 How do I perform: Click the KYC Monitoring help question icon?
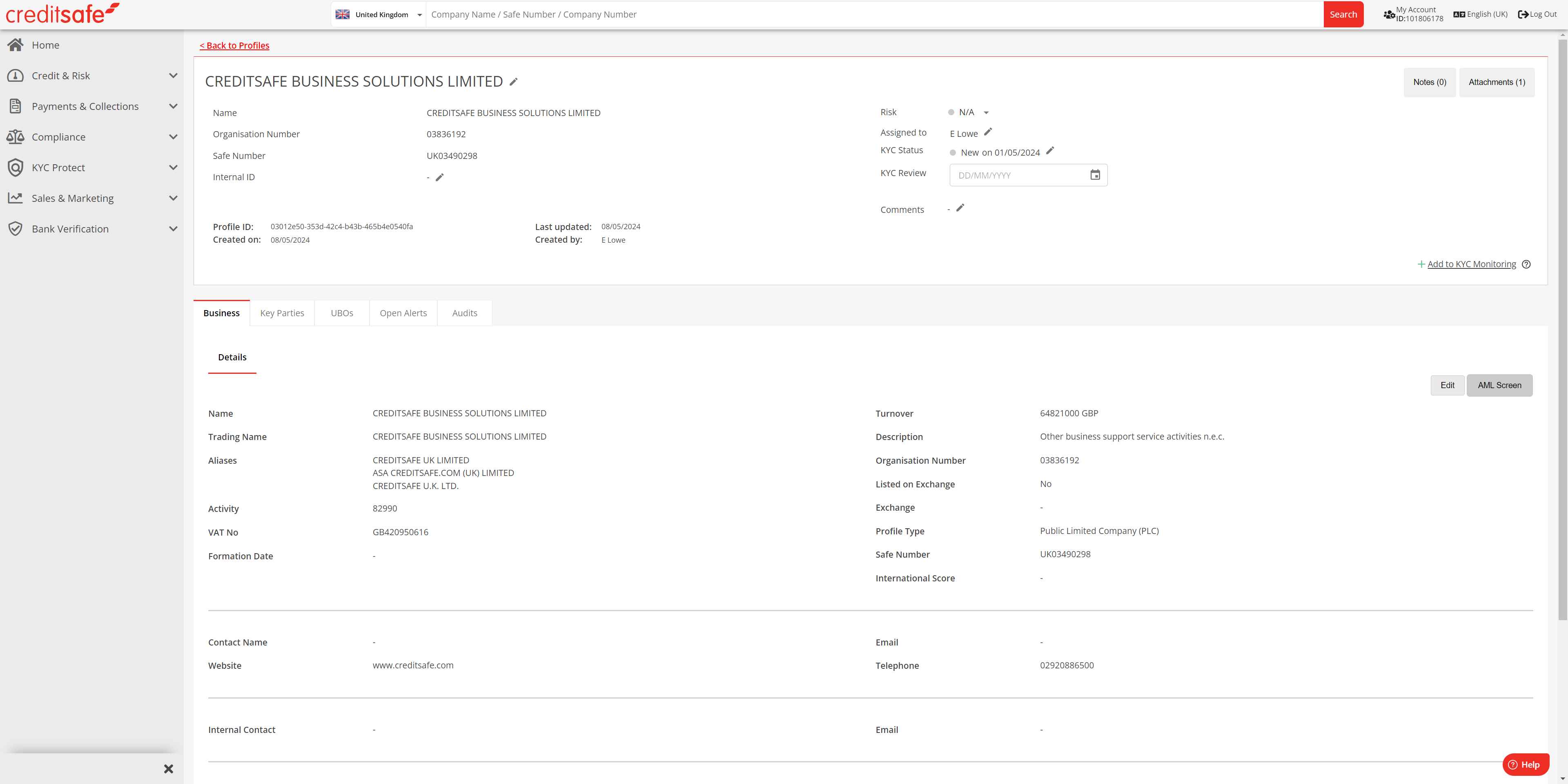coord(1526,264)
